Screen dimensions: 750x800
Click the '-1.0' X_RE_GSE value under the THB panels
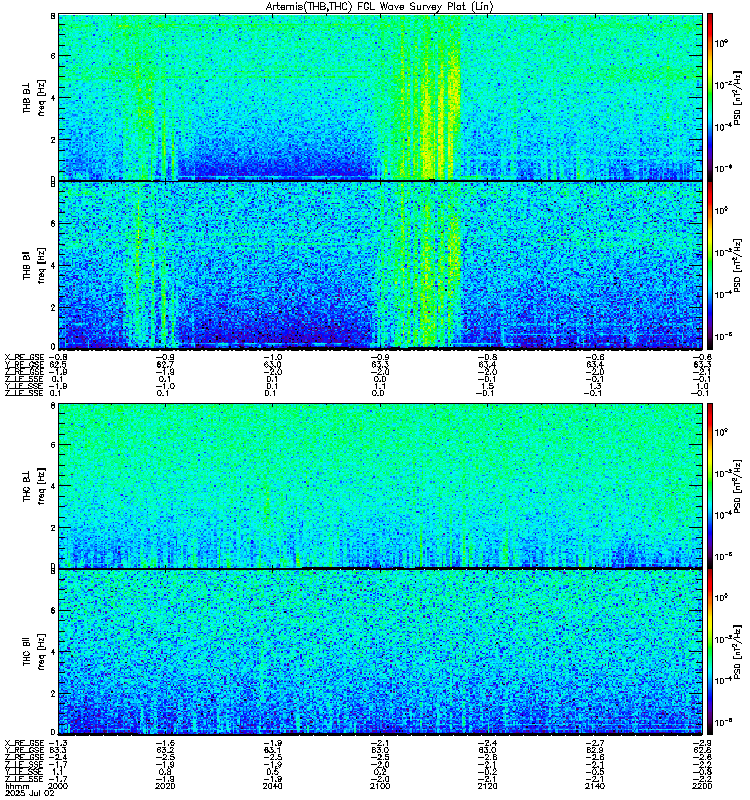272,357
